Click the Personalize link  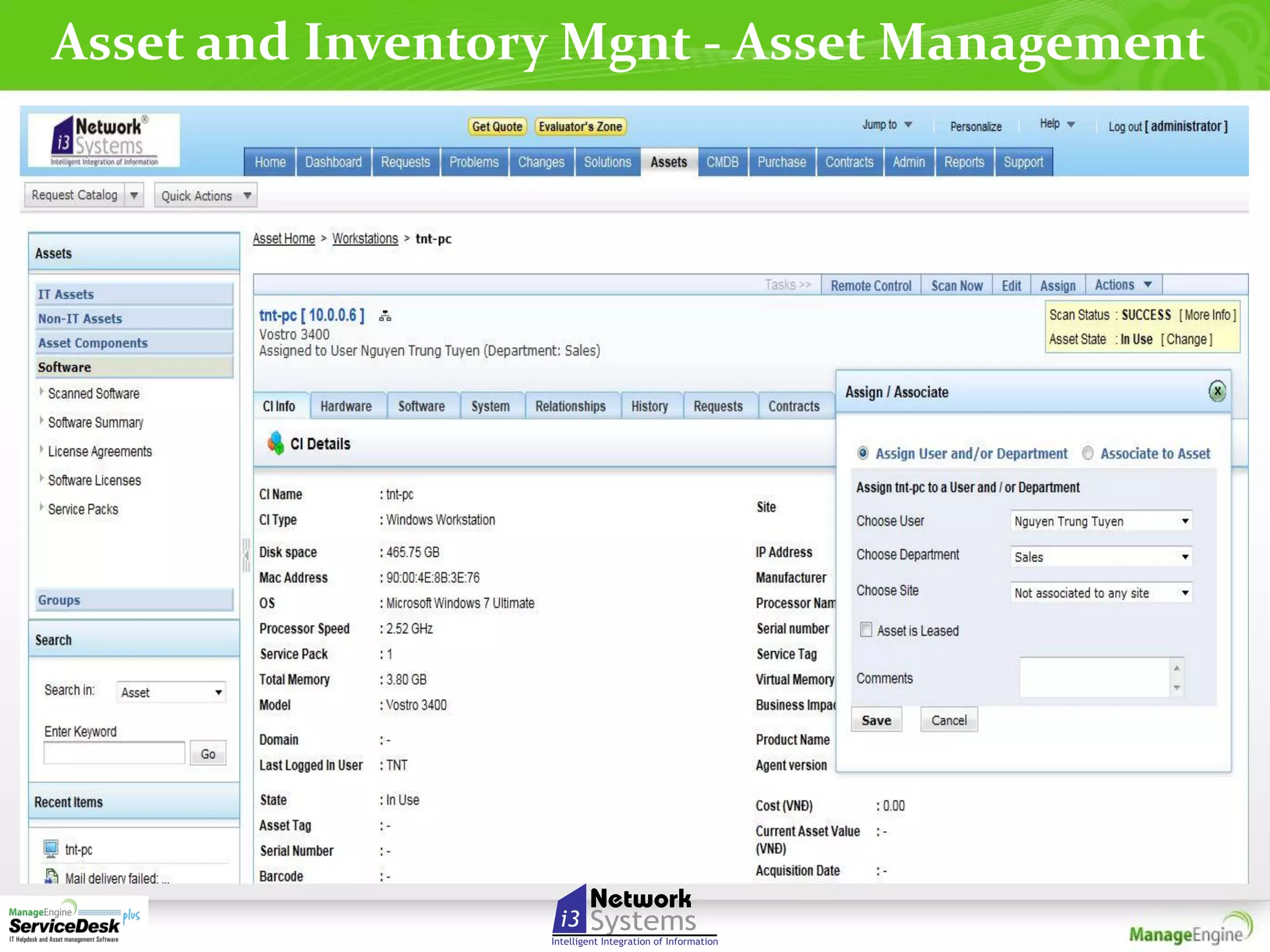pos(976,126)
